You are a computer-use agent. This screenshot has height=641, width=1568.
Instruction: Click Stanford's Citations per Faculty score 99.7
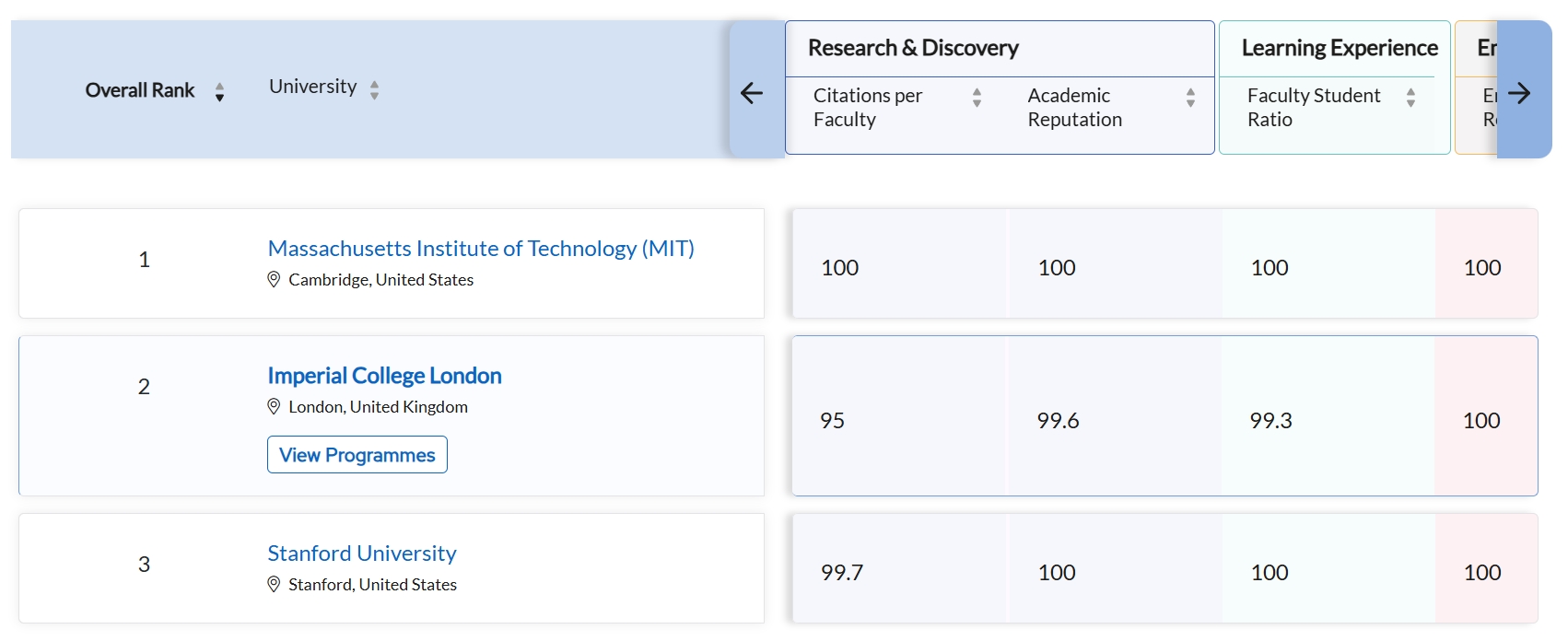point(842,573)
